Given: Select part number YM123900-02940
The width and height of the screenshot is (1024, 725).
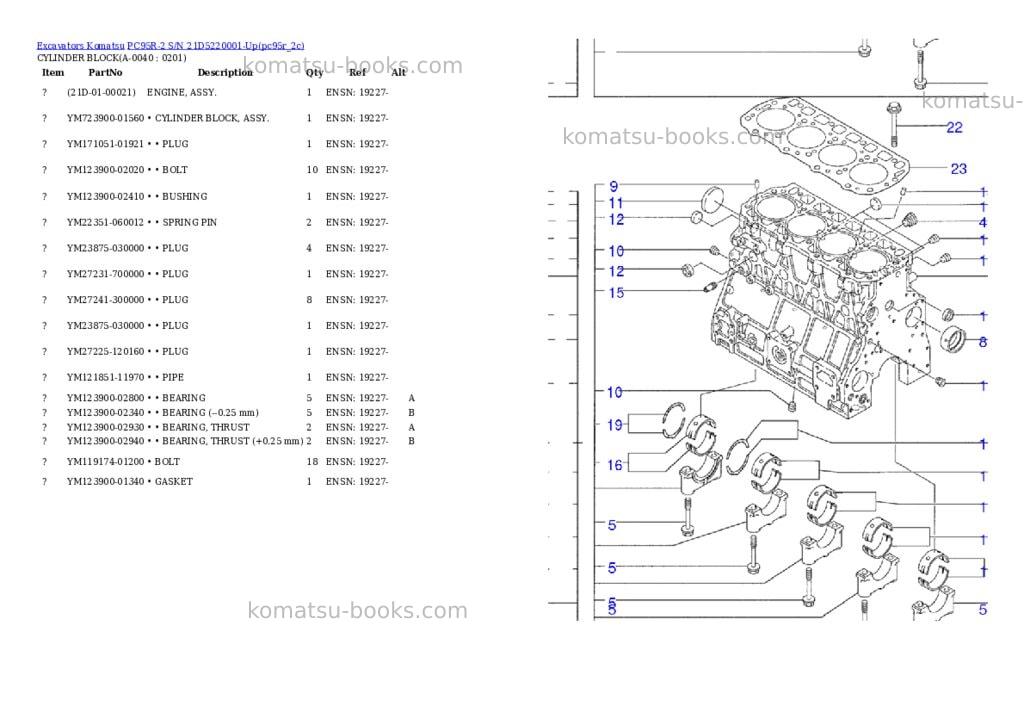Looking at the screenshot, I should coord(105,441).
